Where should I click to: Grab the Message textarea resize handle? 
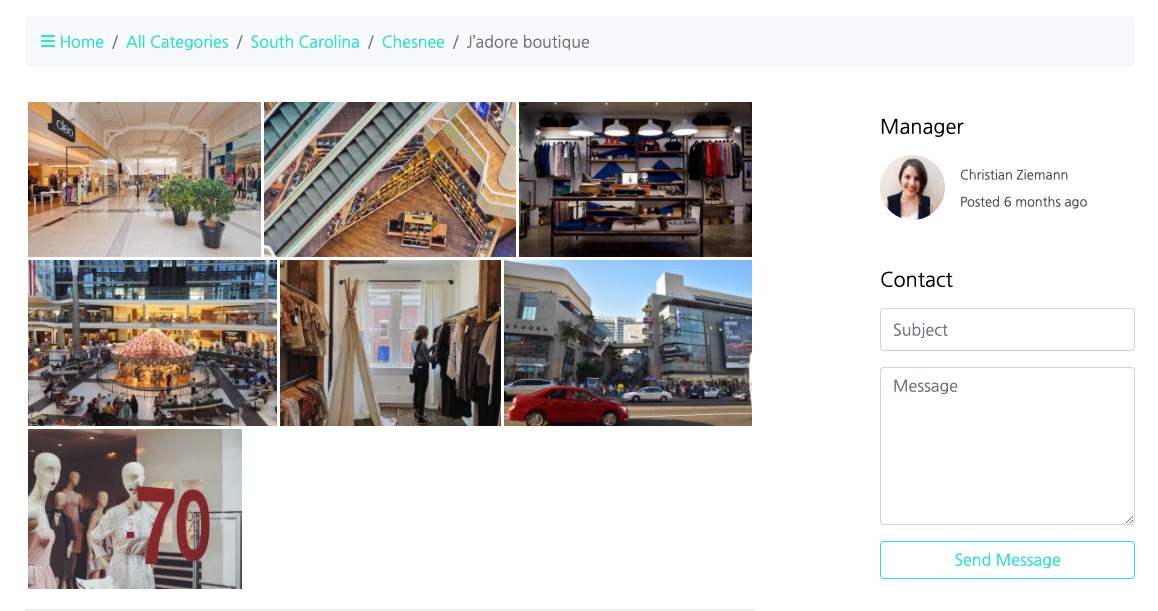1128,519
